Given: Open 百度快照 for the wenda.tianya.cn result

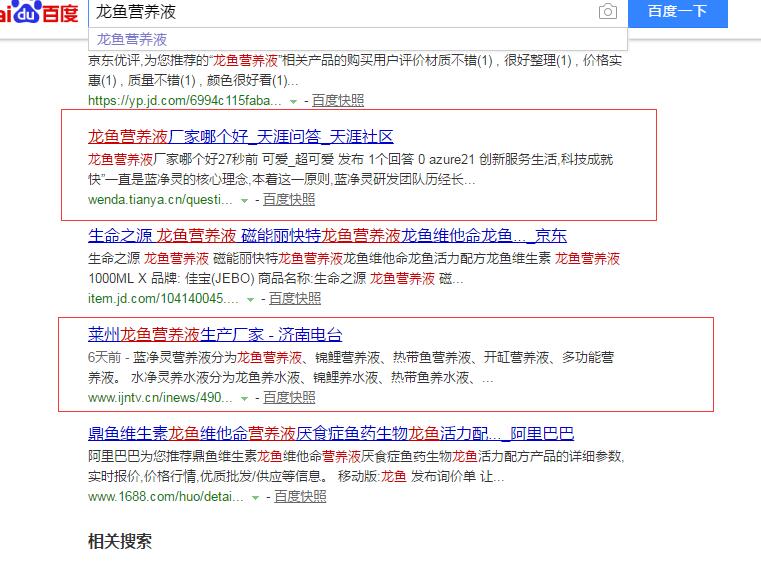Looking at the screenshot, I should 289,199.
